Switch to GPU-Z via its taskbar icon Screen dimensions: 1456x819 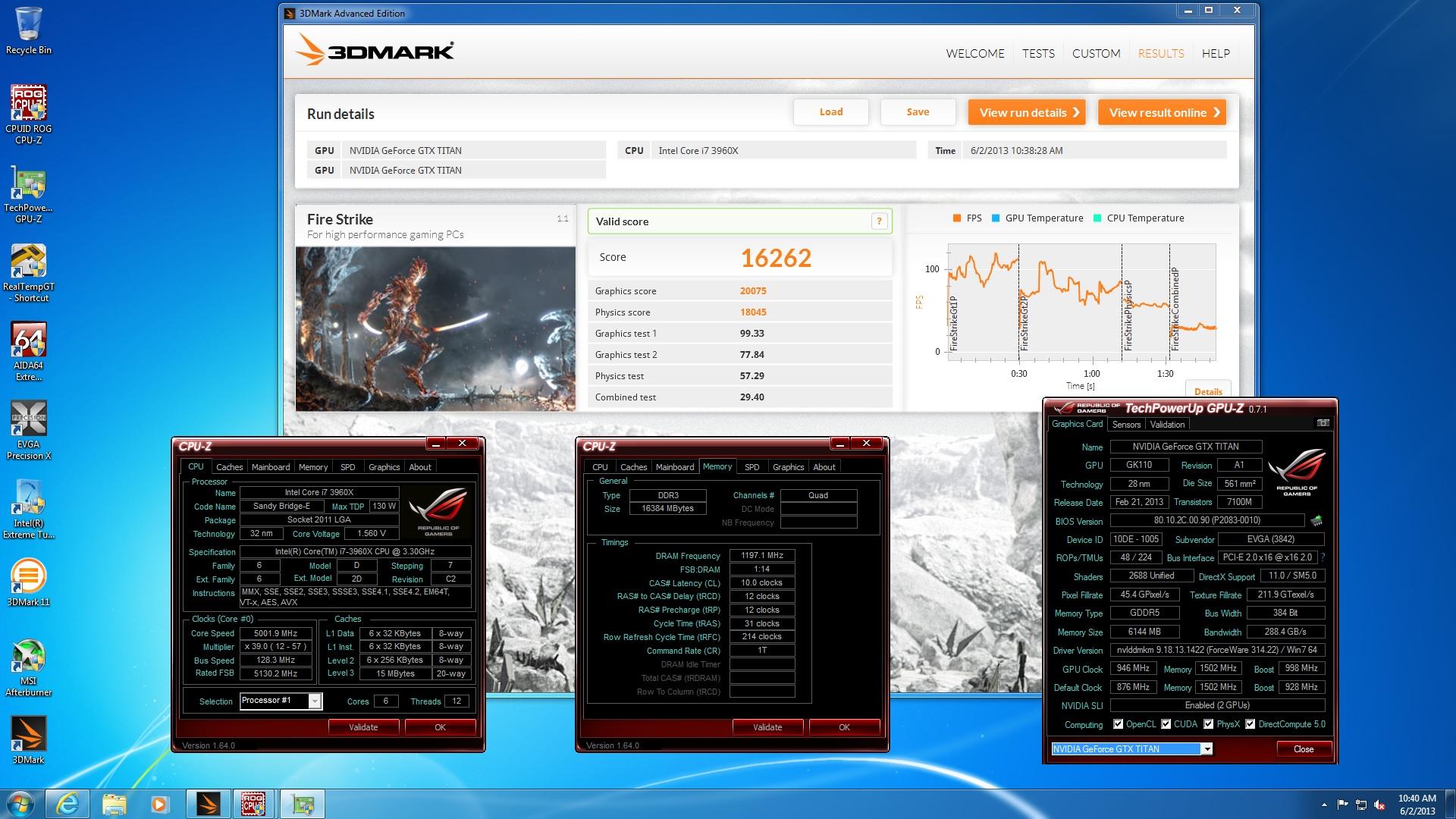click(x=303, y=804)
